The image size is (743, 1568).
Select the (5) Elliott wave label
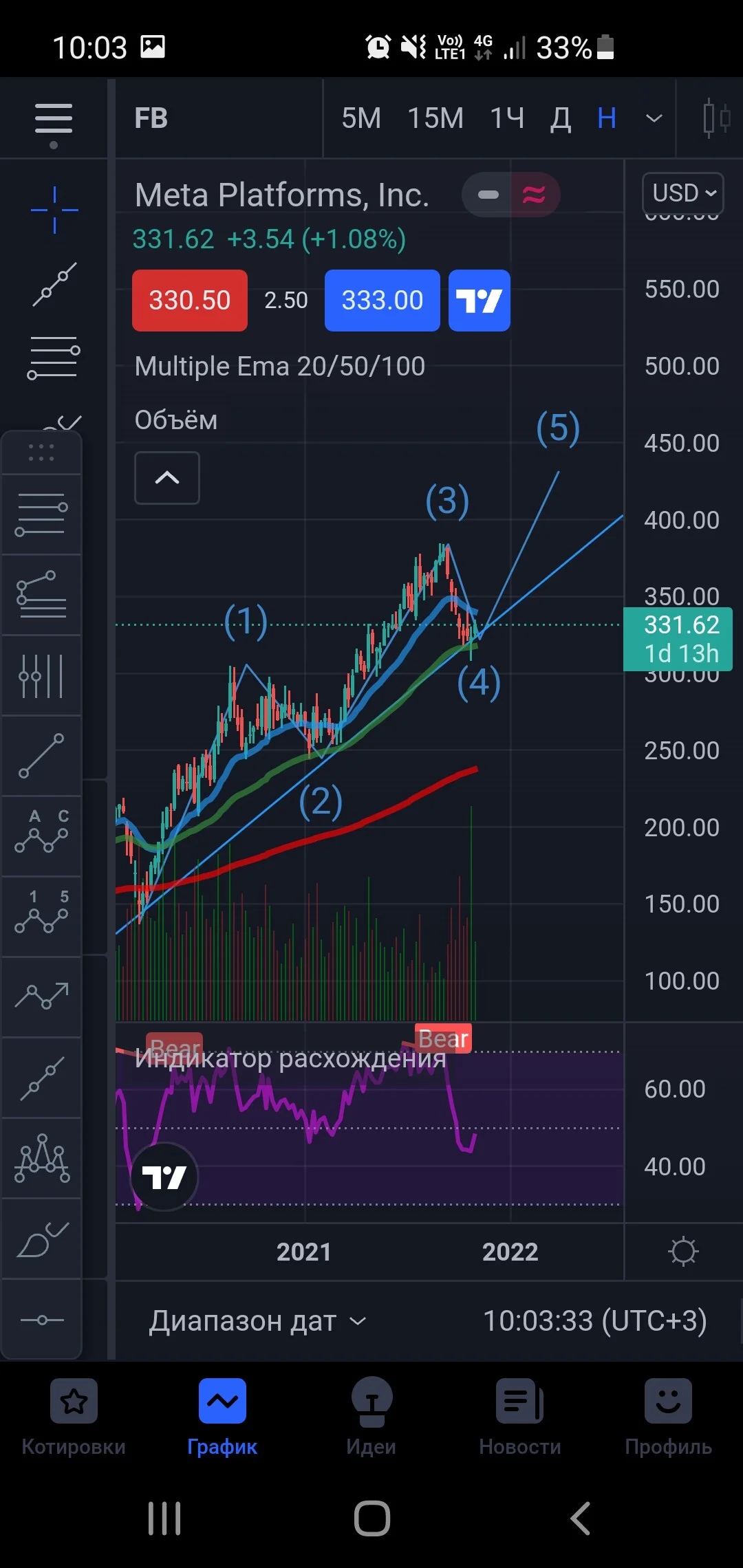[558, 428]
